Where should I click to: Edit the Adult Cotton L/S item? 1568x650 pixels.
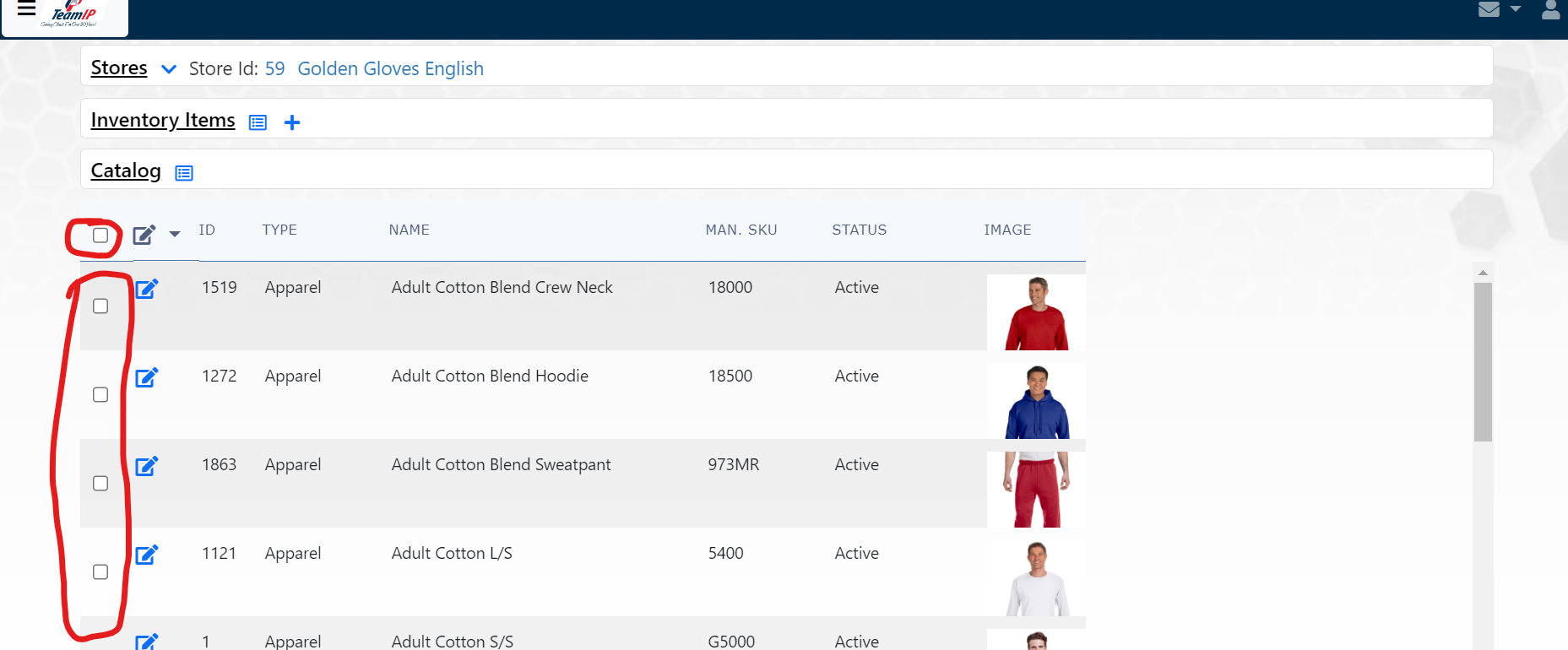point(147,555)
